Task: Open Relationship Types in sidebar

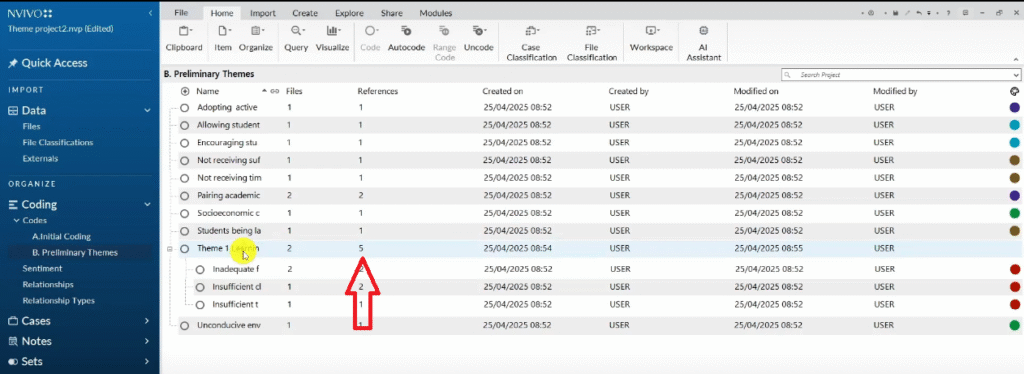Action: click(59, 301)
